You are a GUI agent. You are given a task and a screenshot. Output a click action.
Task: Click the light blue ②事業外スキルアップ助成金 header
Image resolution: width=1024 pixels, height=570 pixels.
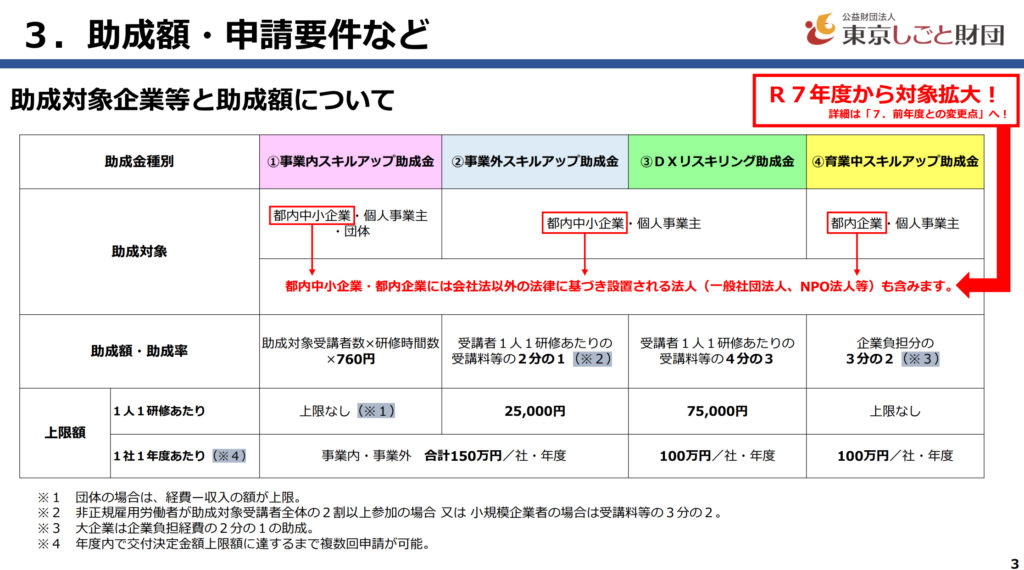pyautogui.click(x=534, y=161)
